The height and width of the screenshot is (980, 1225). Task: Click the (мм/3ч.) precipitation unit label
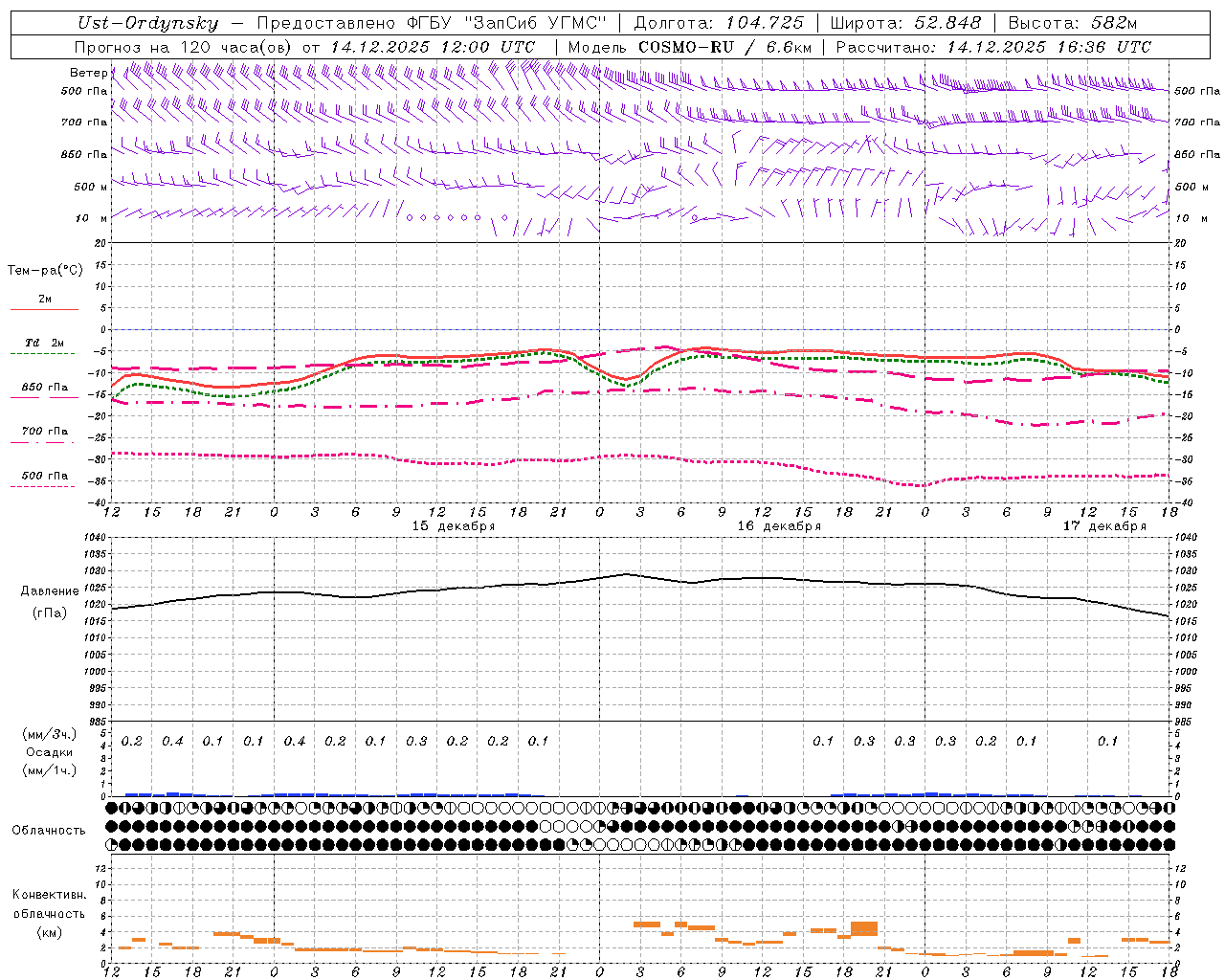(x=49, y=735)
